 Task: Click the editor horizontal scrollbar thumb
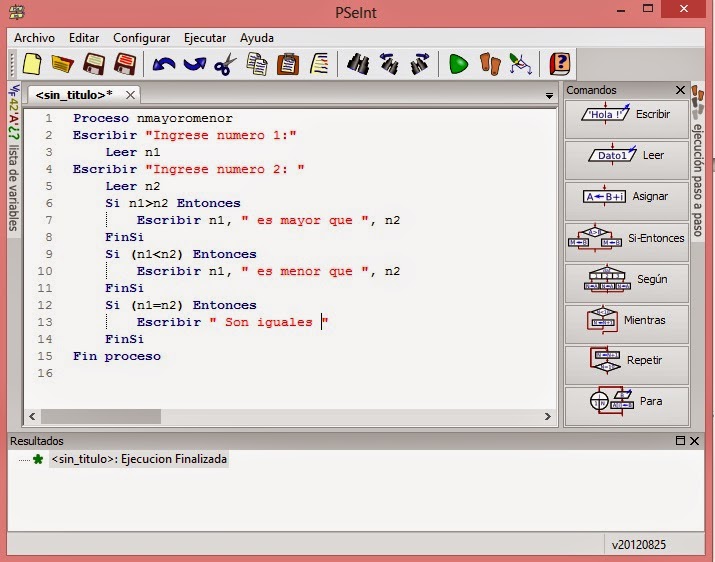coord(101,416)
